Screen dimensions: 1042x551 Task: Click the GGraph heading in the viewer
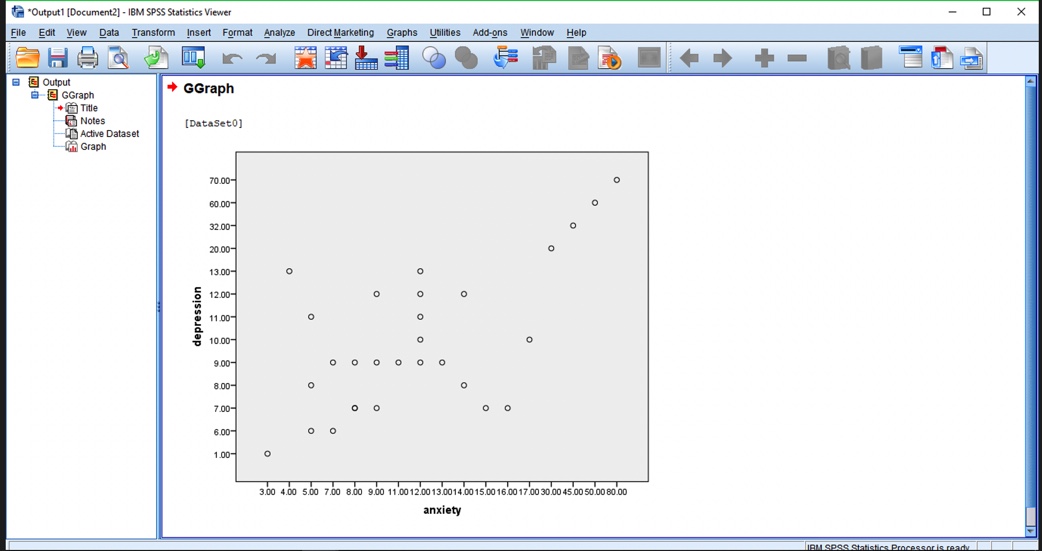click(x=208, y=88)
